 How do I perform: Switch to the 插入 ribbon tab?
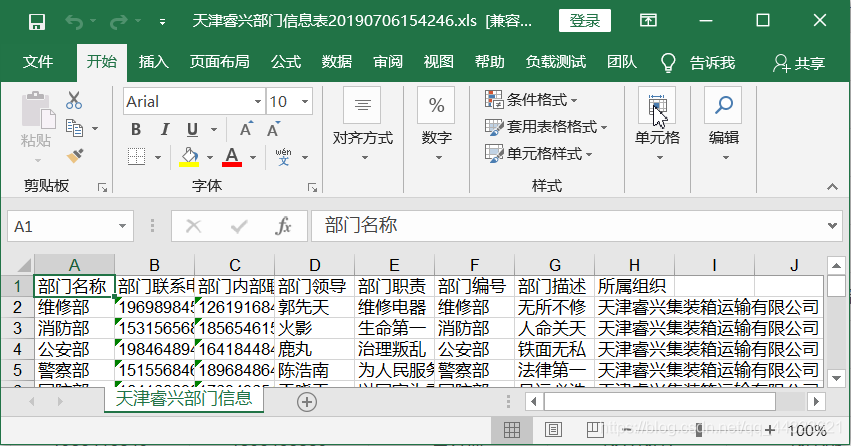point(154,62)
